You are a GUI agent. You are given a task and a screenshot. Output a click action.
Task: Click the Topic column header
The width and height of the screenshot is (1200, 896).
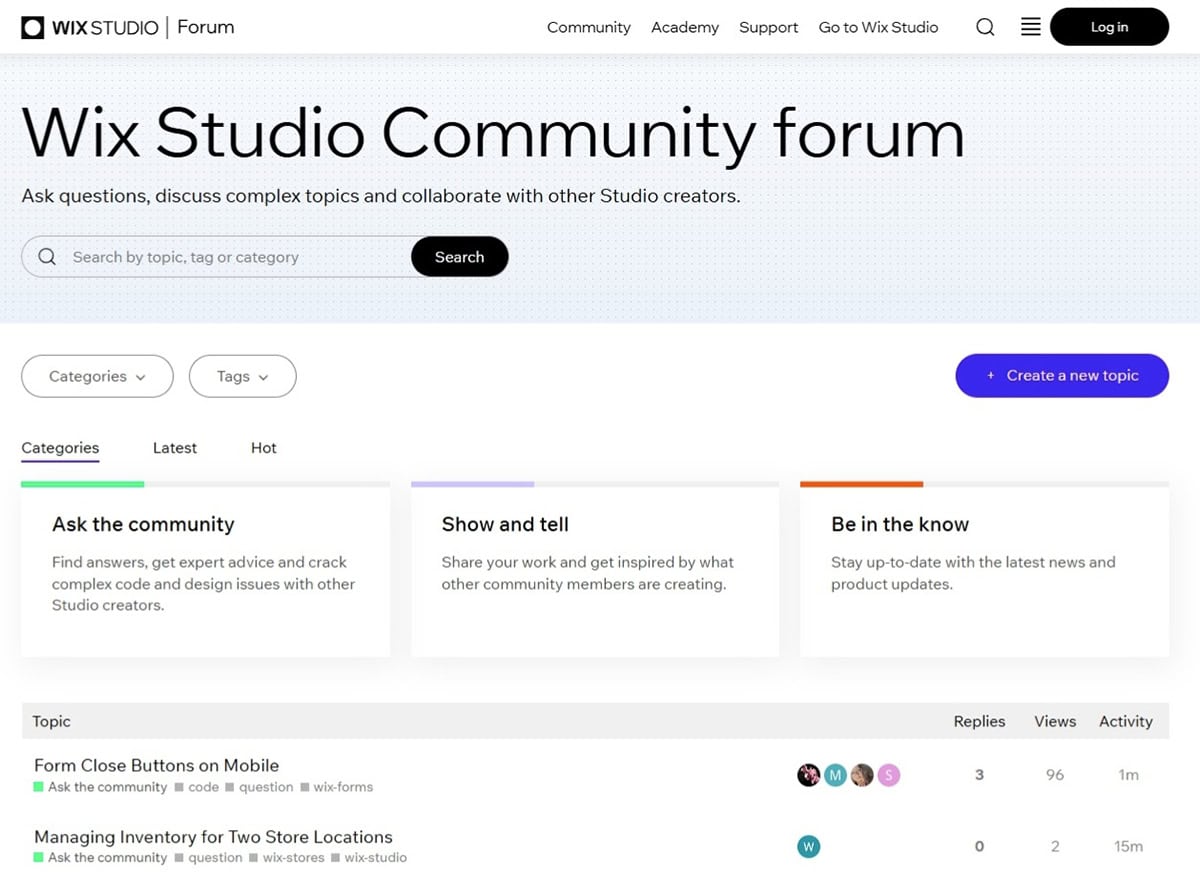click(51, 721)
